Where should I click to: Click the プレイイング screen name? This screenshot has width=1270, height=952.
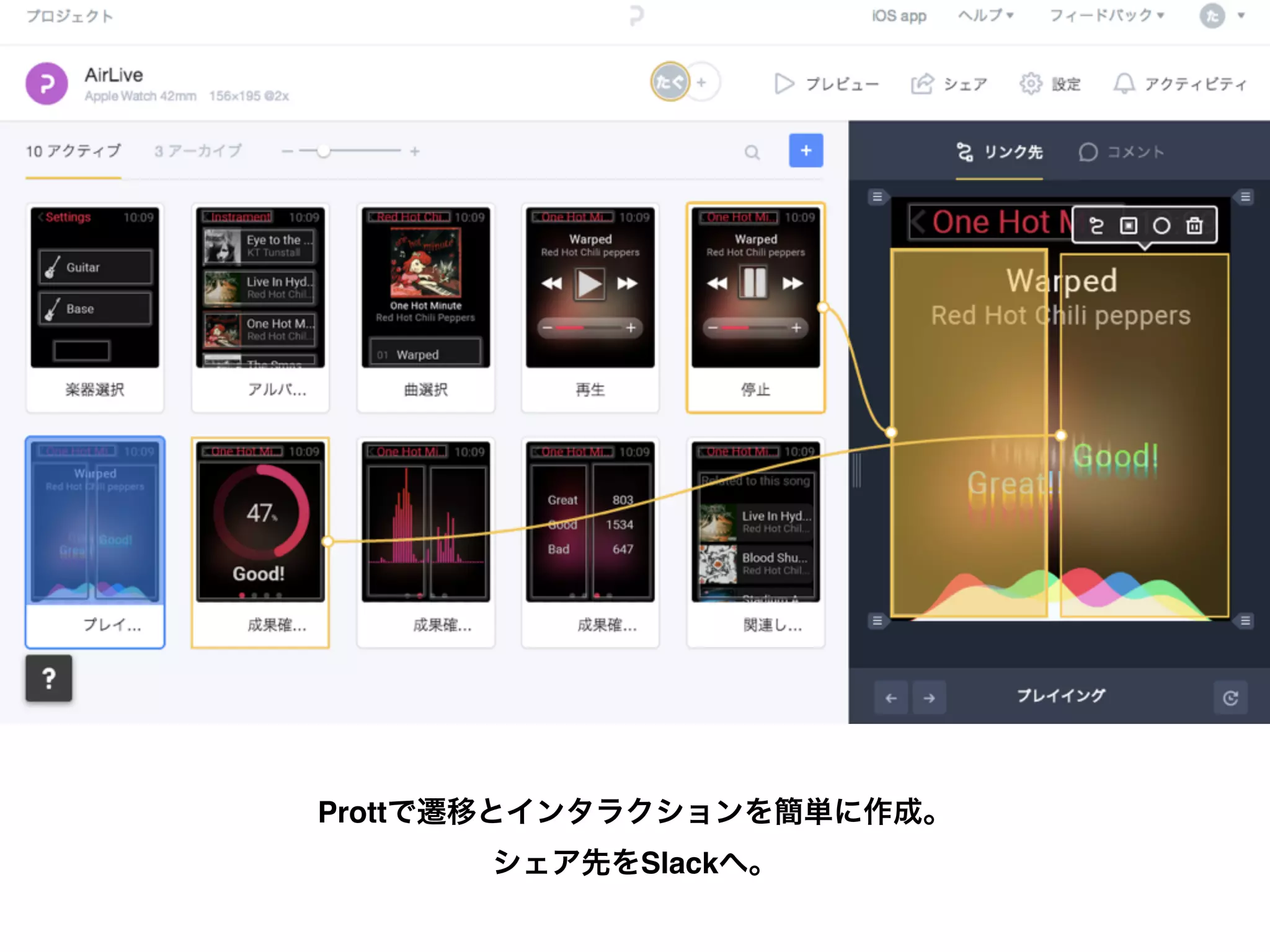[1061, 696]
